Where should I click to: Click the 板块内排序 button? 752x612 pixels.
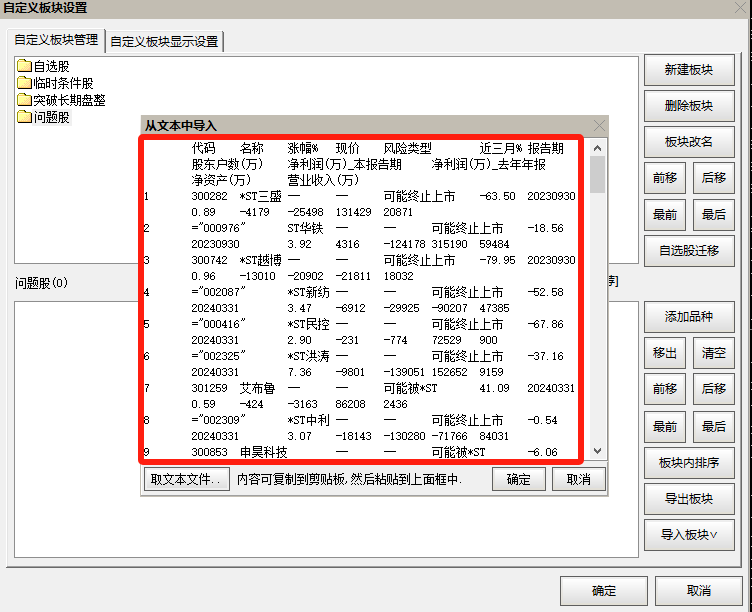pos(689,462)
